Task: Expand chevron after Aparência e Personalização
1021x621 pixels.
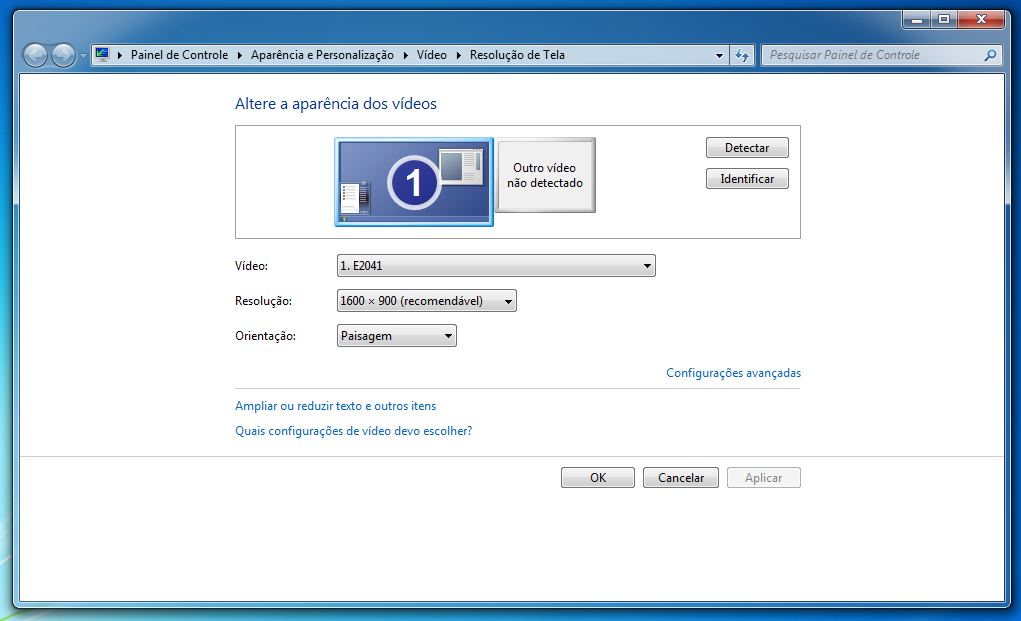Action: click(406, 55)
